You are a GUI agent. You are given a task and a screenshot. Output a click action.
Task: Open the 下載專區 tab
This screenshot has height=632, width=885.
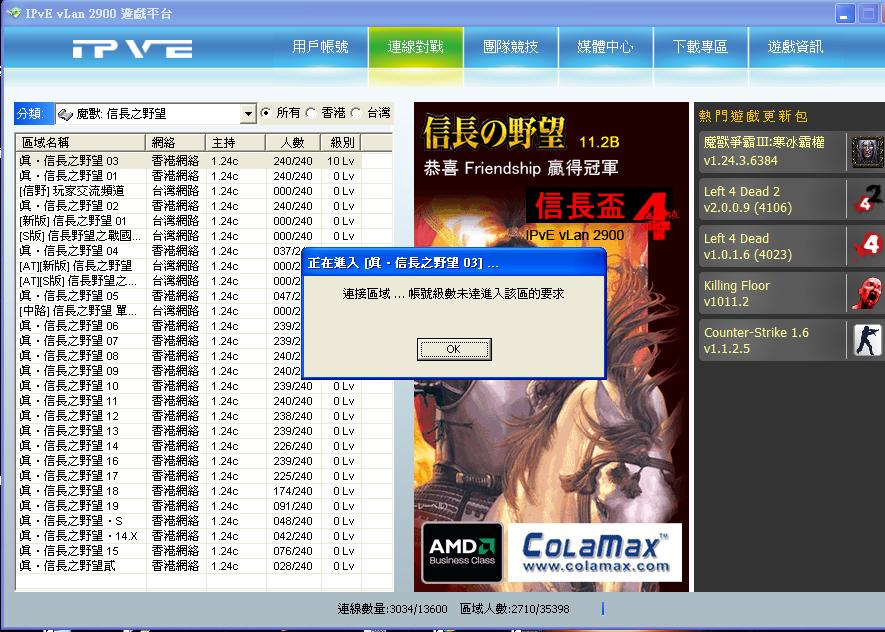pos(700,47)
